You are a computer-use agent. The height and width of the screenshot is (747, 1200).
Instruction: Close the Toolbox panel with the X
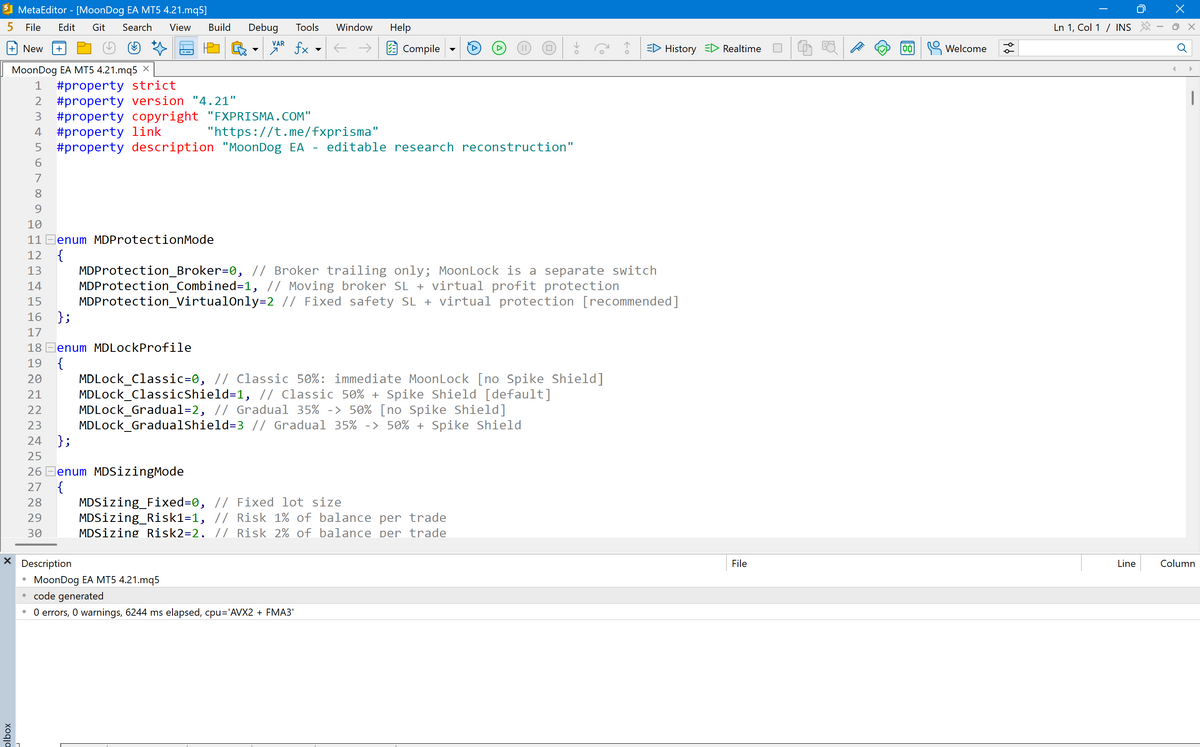pos(9,563)
